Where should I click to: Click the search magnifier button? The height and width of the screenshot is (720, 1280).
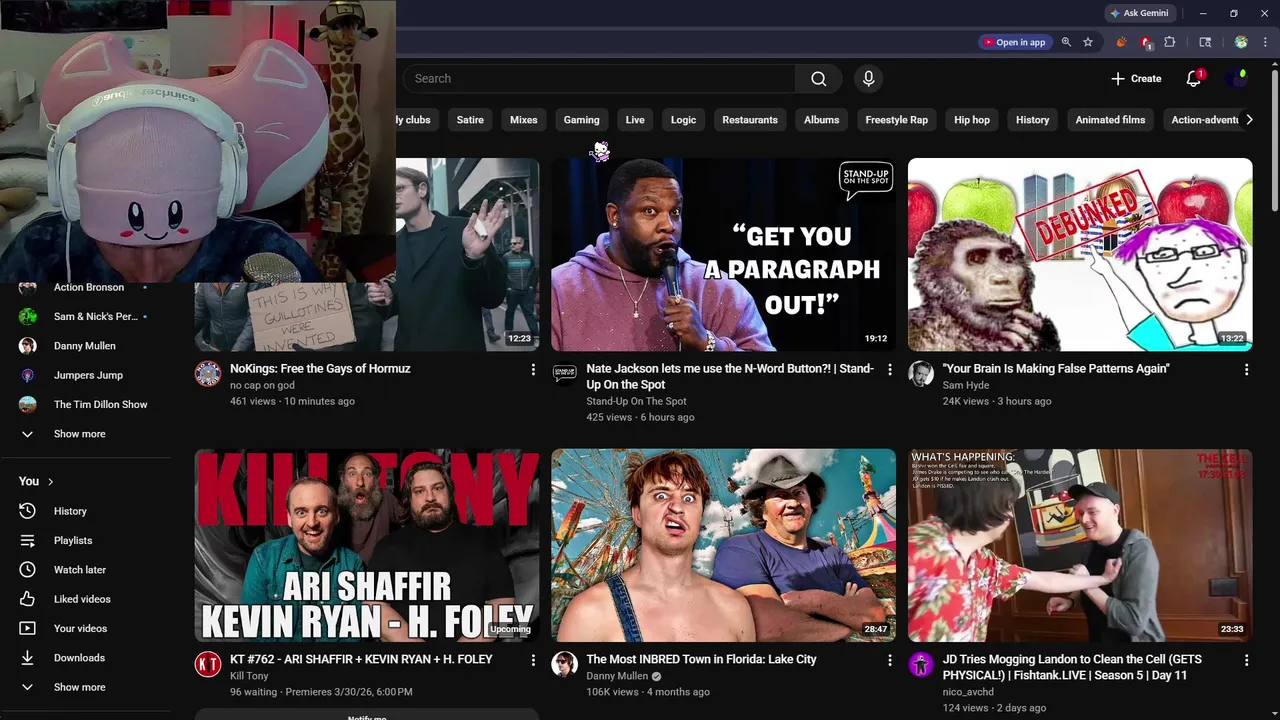pyautogui.click(x=818, y=79)
